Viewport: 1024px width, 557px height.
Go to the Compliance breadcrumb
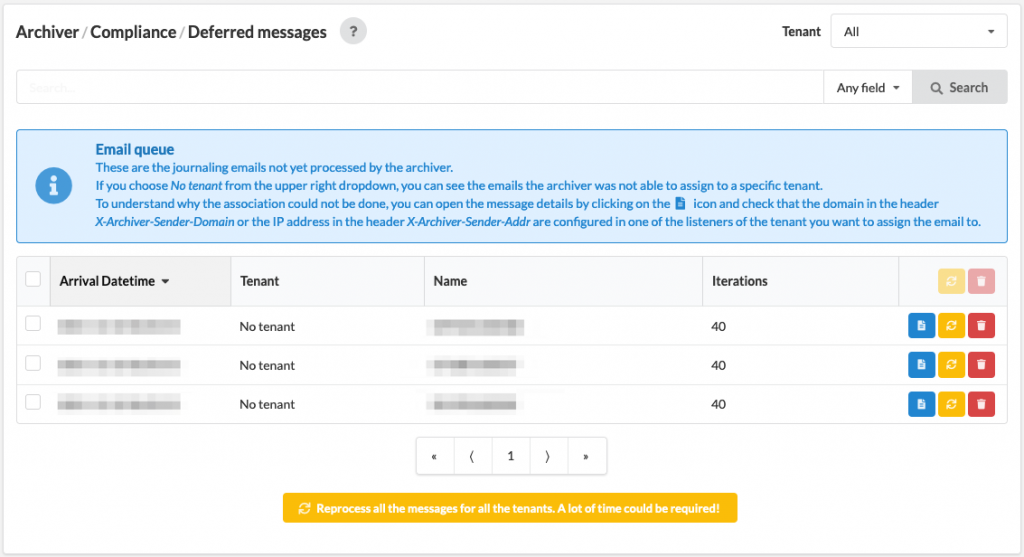(133, 32)
